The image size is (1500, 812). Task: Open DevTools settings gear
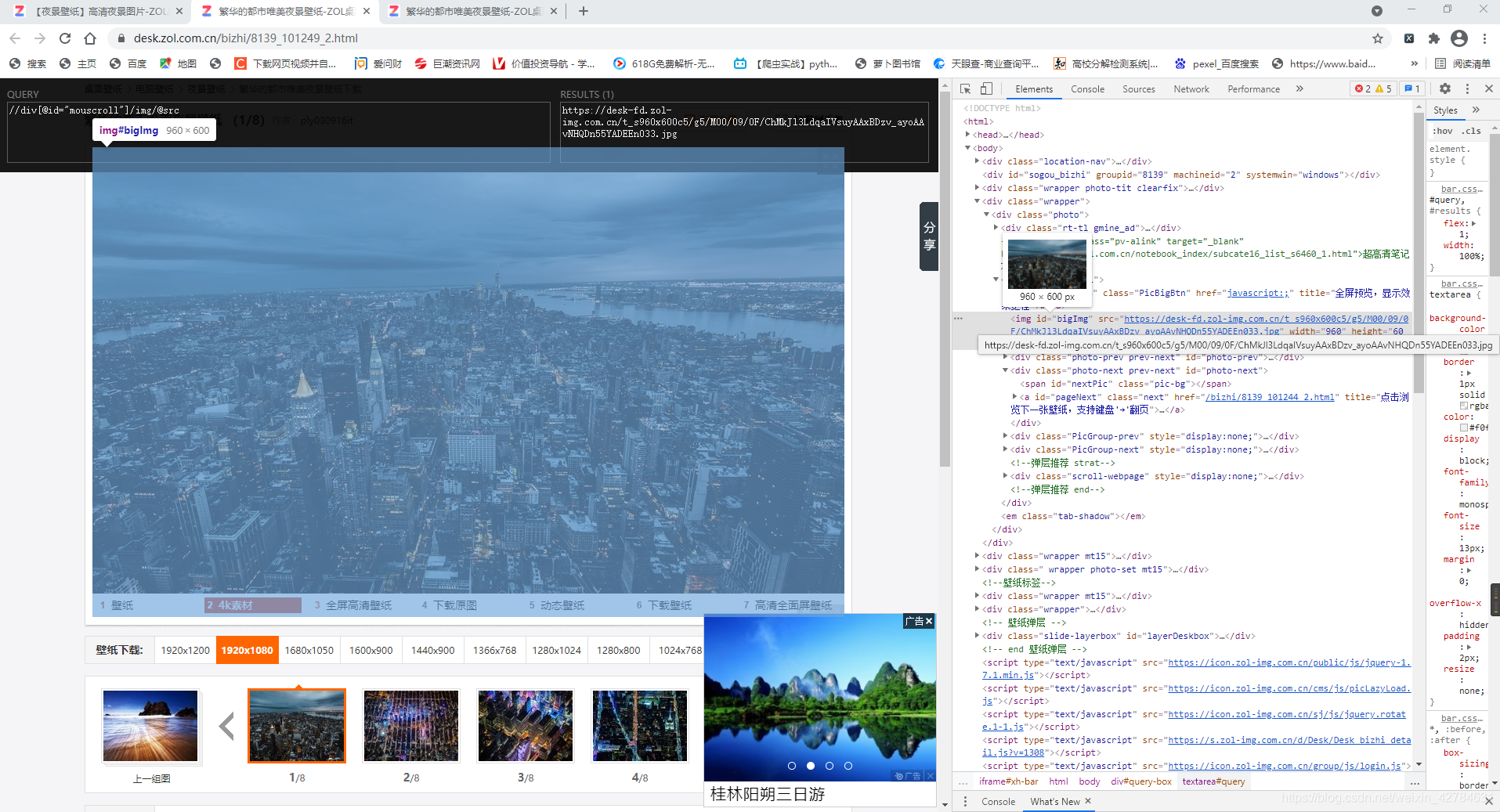1445,88
